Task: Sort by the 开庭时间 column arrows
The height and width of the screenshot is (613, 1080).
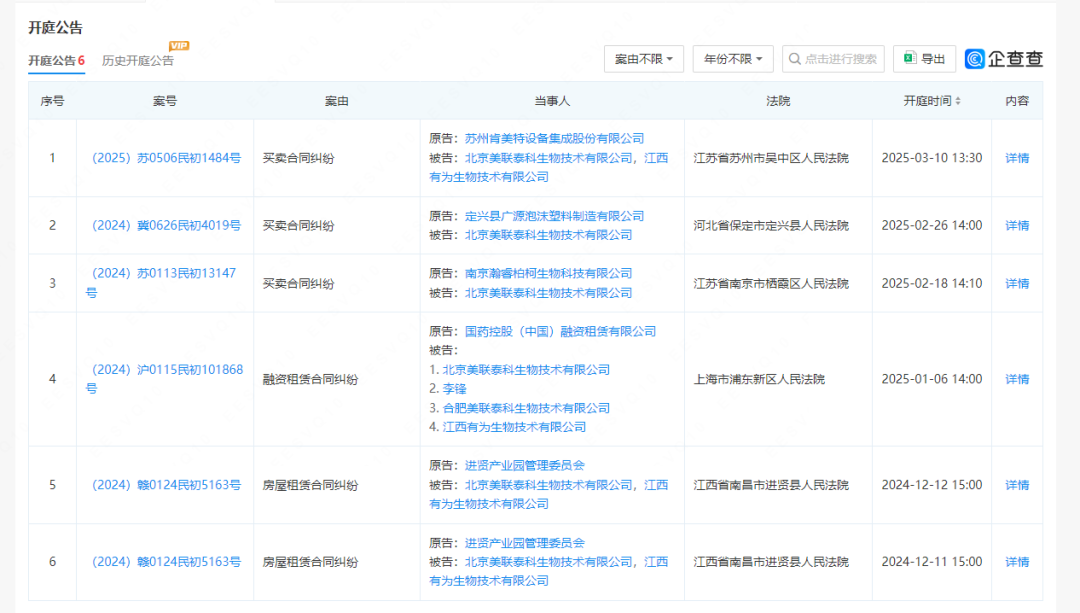Action: (958, 101)
